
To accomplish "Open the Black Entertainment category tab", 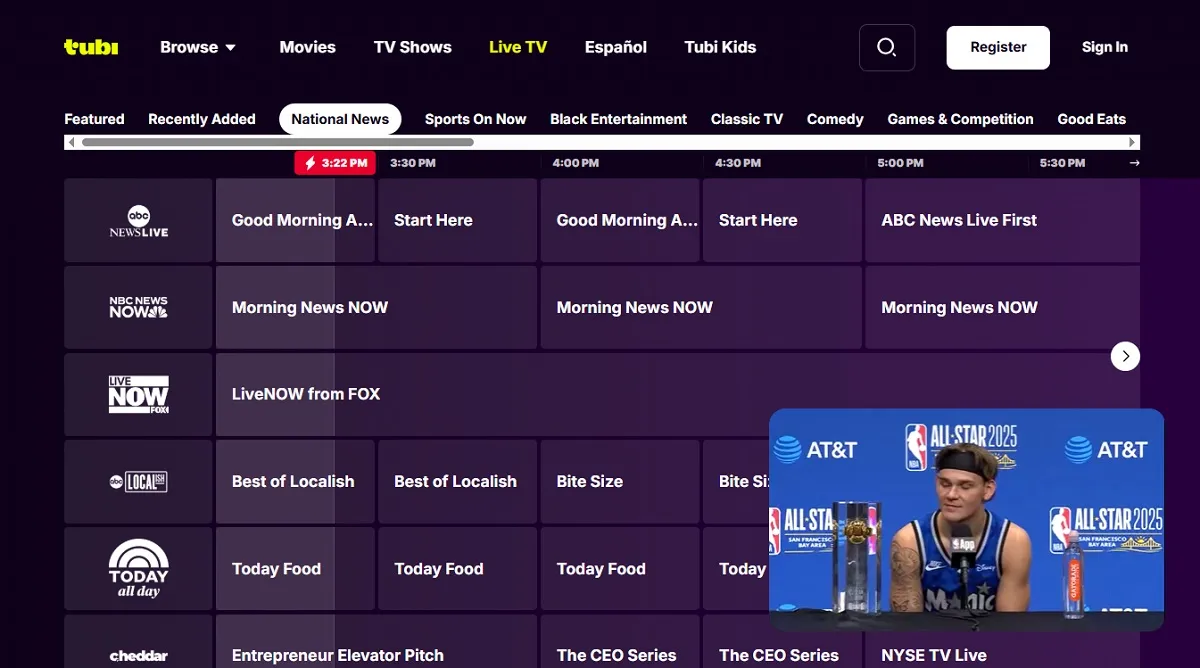I will tap(618, 119).
